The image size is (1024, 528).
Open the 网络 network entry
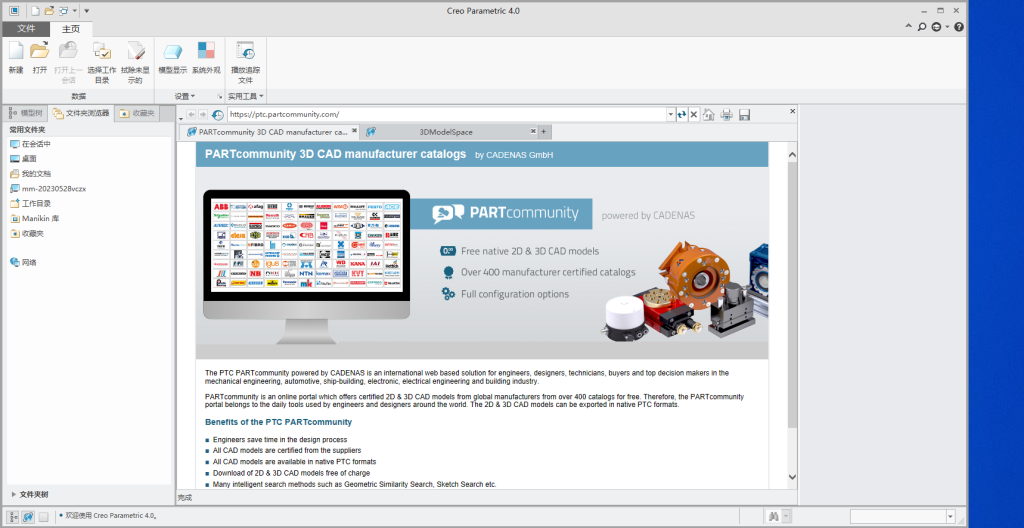click(x=24, y=262)
